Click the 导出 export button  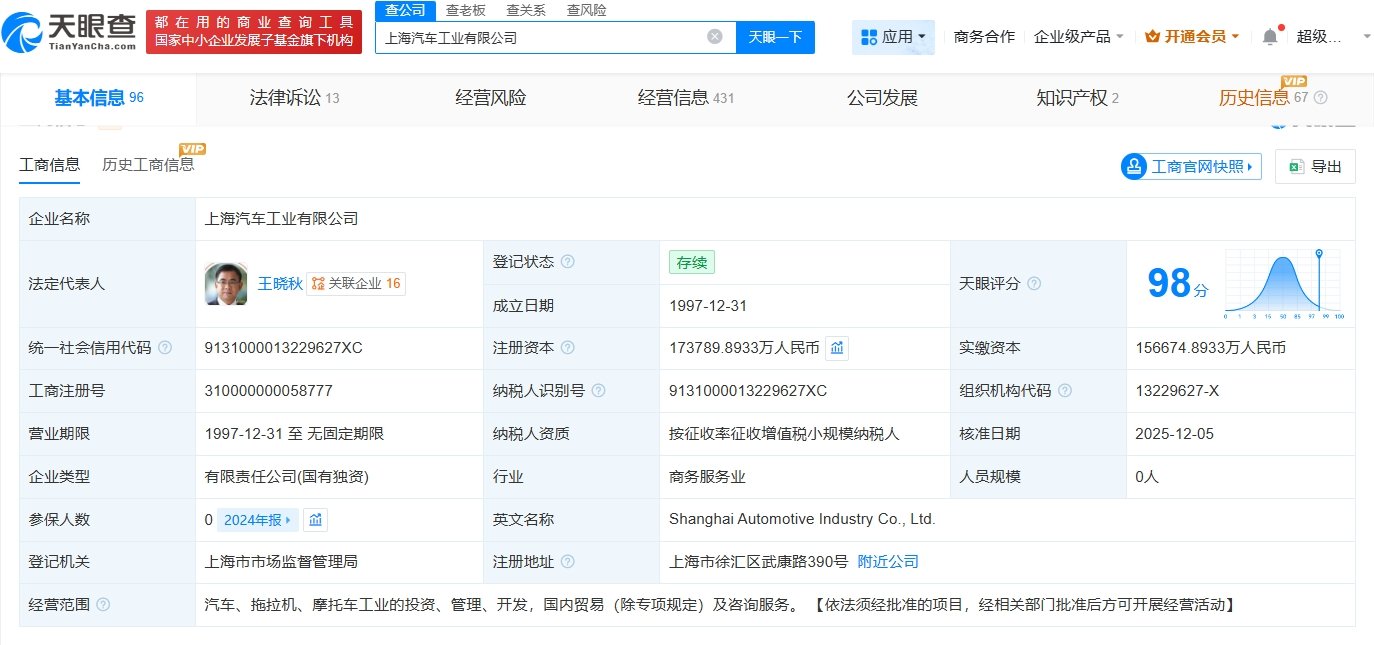(1315, 166)
